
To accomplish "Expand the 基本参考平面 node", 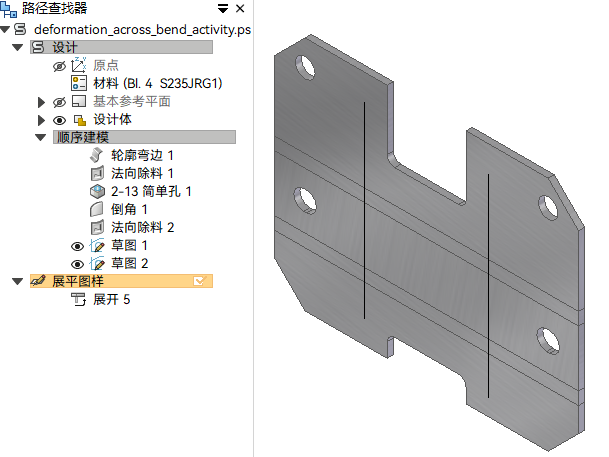I will tap(41, 103).
